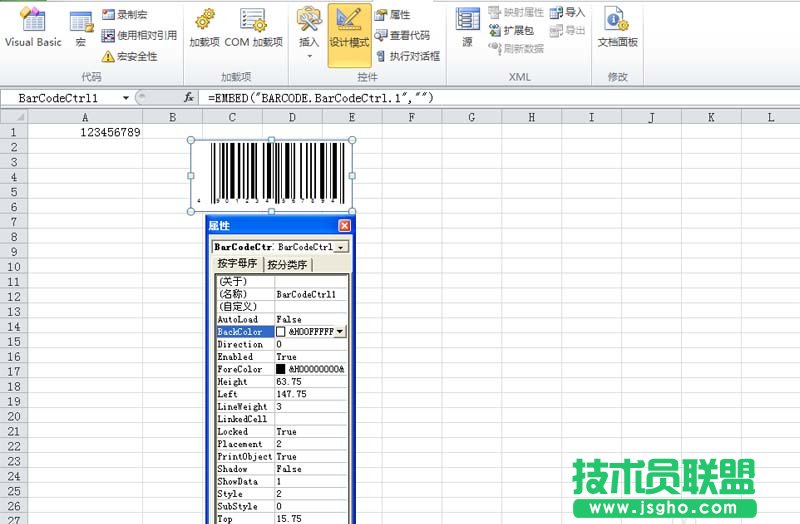The image size is (800, 524).
Task: Open object selector dropdown BarCodeCtrl1
Action: tap(340, 247)
